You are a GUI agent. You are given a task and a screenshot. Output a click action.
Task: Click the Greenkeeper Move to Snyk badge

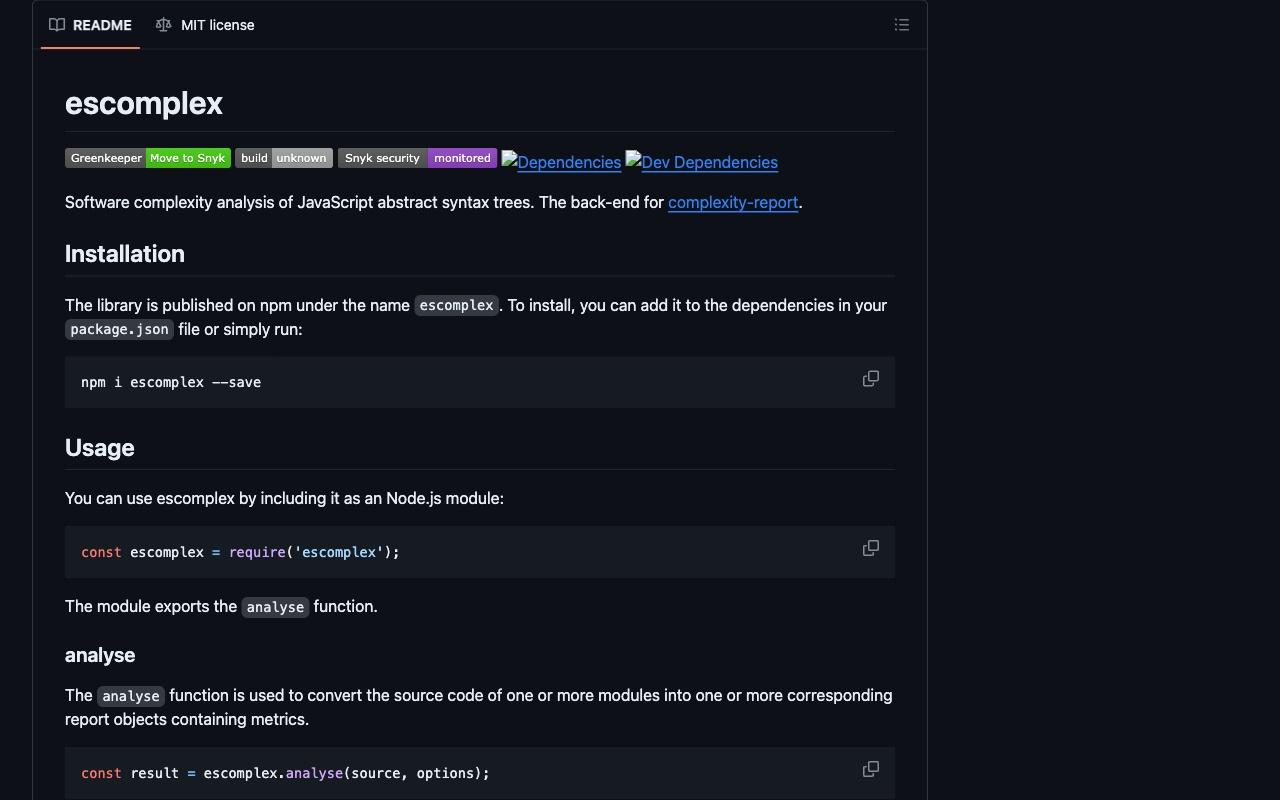(148, 158)
